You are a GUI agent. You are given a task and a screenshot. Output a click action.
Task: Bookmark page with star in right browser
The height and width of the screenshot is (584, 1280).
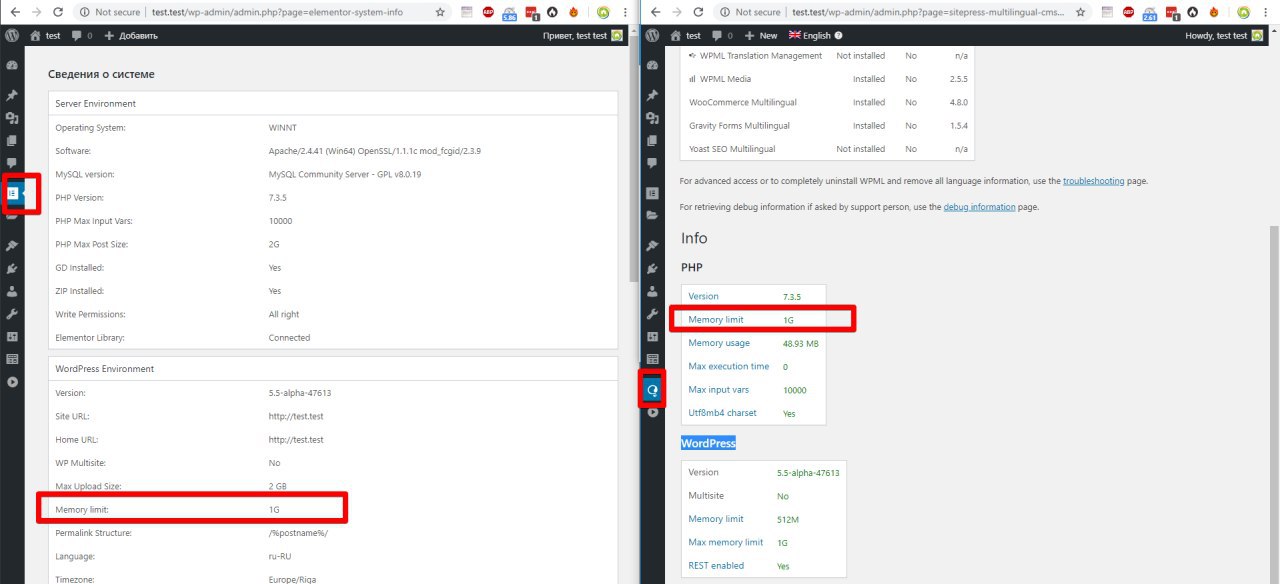[x=1080, y=12]
